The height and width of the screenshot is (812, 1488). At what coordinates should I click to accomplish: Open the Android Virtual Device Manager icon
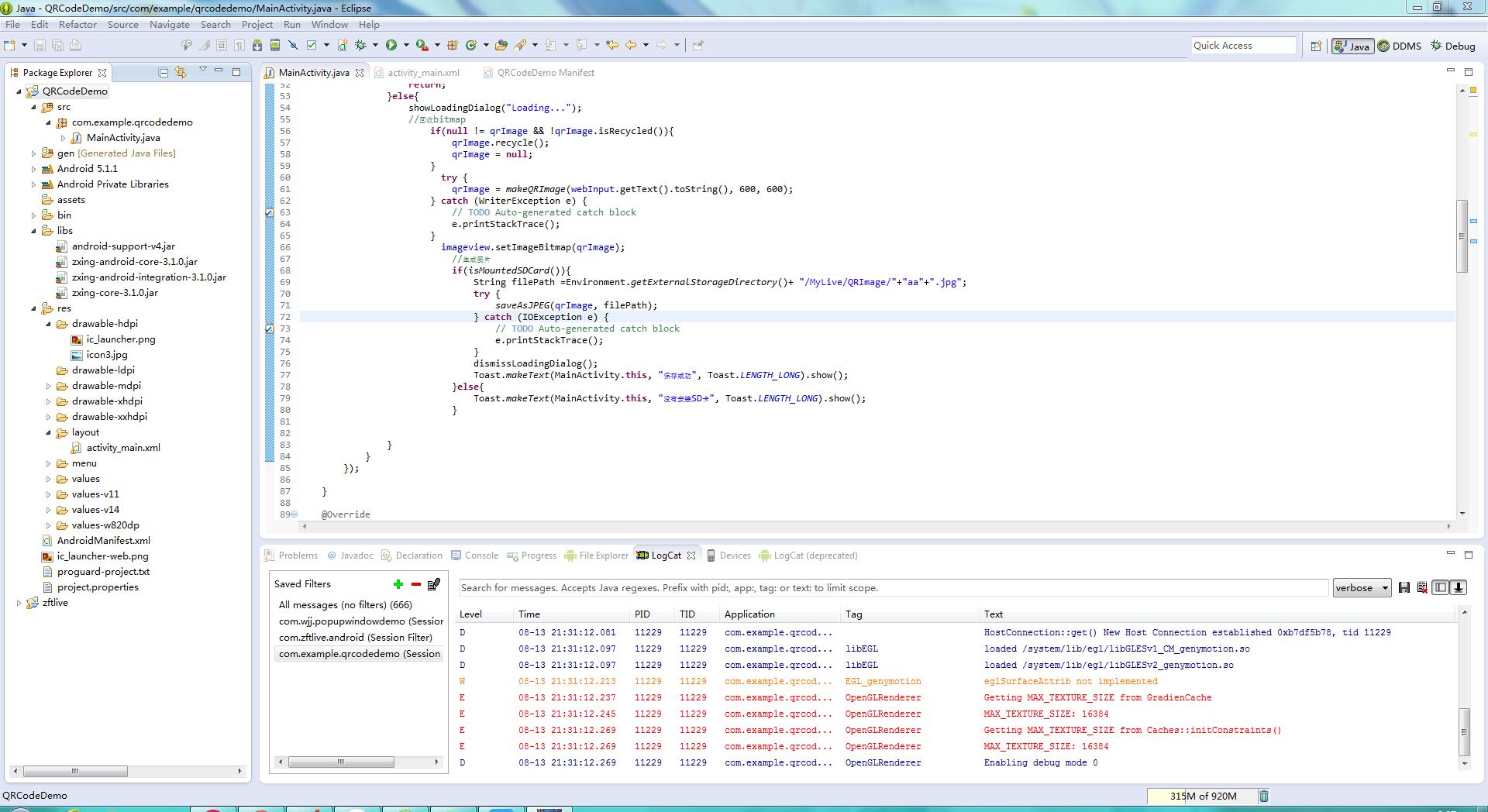click(275, 45)
